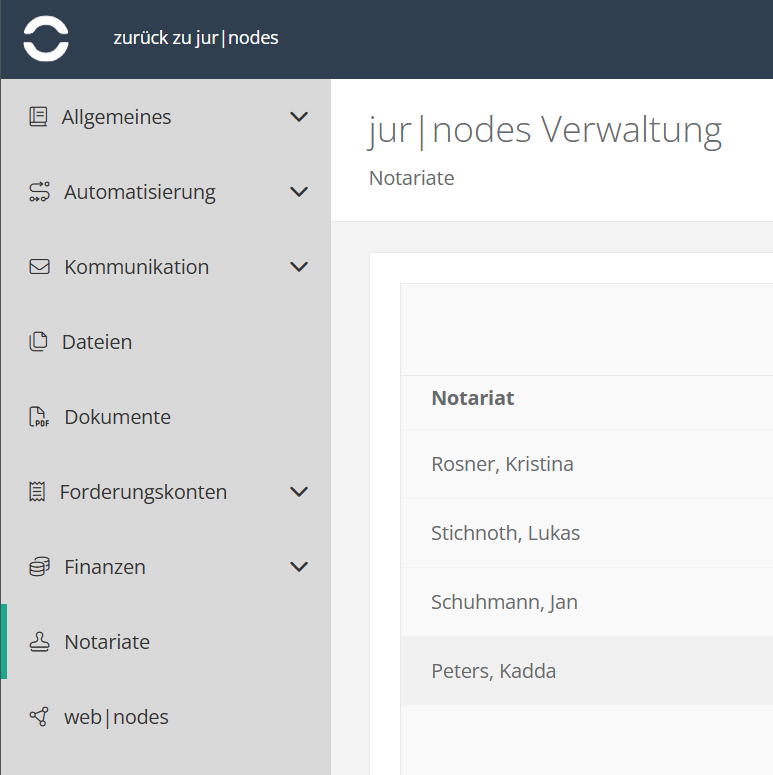The height and width of the screenshot is (775, 773).
Task: Open the Dateien menu item
Action: [97, 342]
